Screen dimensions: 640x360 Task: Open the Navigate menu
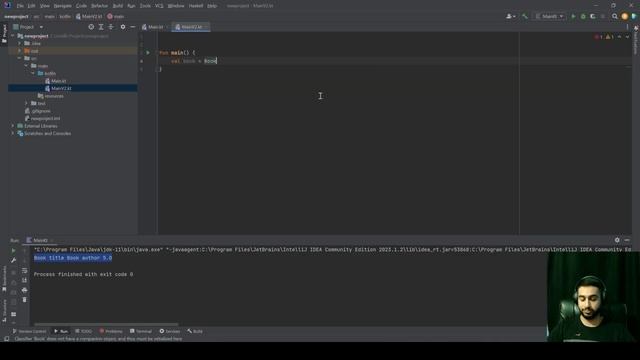click(62, 6)
